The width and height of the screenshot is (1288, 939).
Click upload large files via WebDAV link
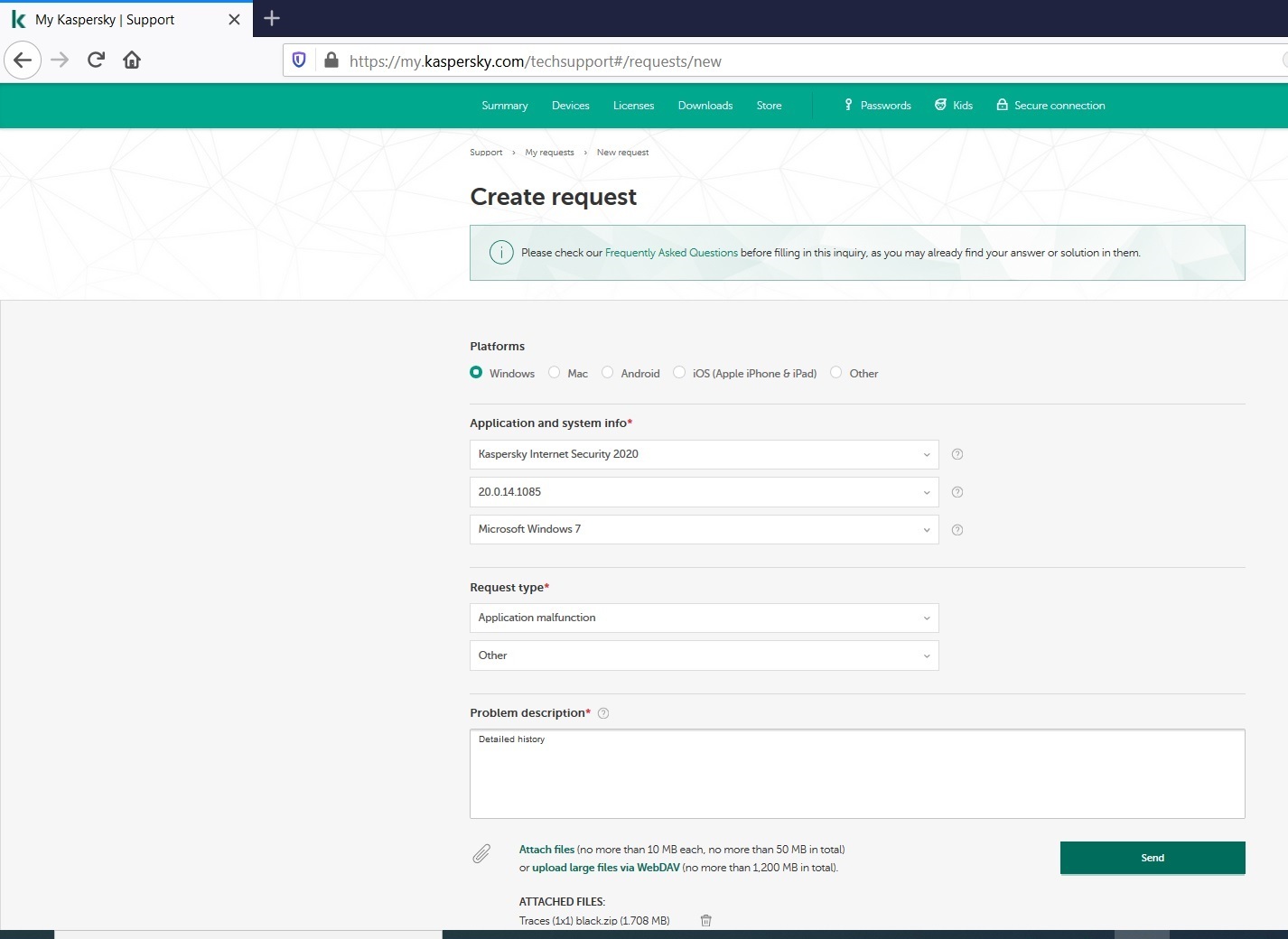click(x=606, y=868)
